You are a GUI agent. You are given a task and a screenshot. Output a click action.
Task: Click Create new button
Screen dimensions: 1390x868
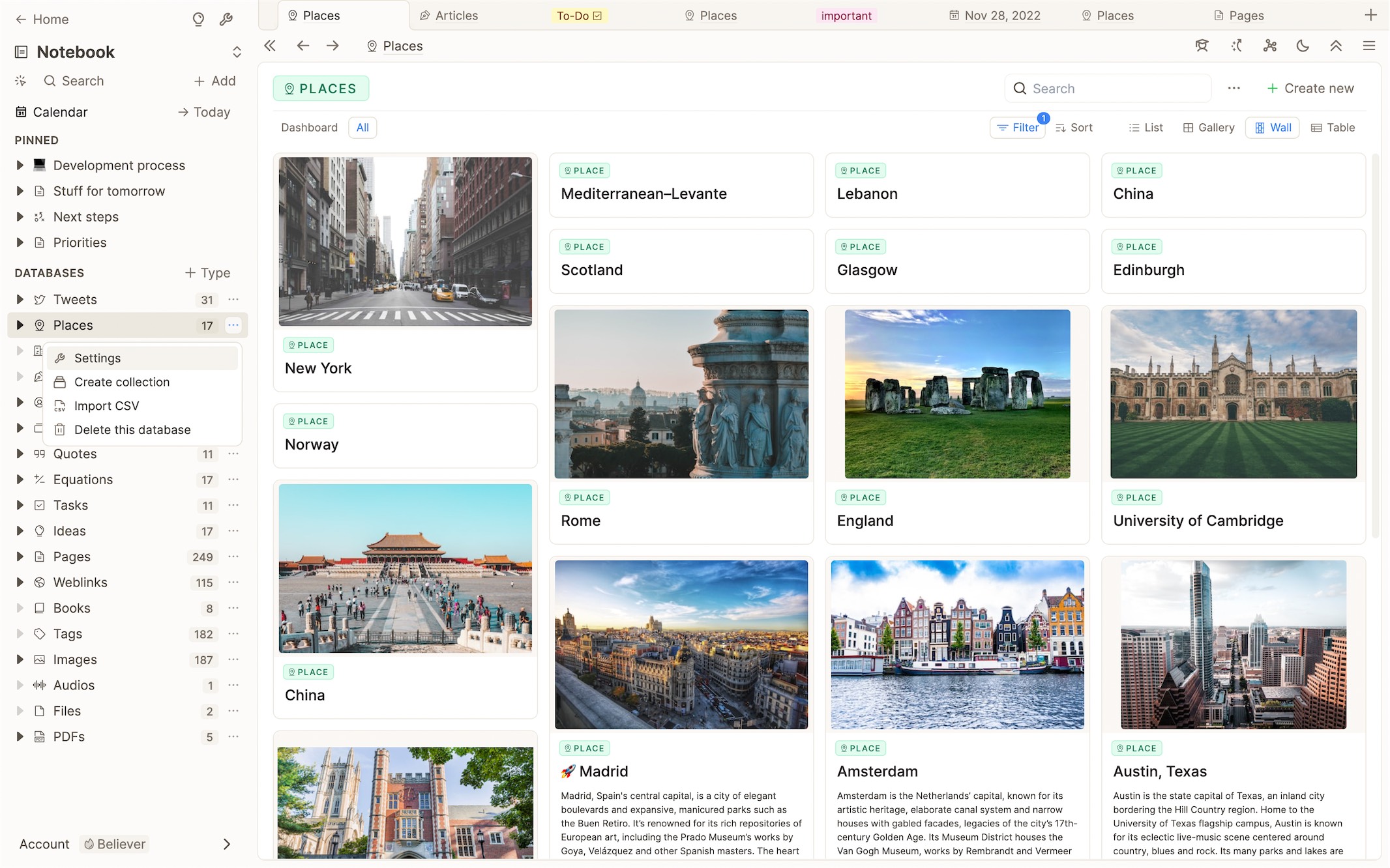(1311, 89)
